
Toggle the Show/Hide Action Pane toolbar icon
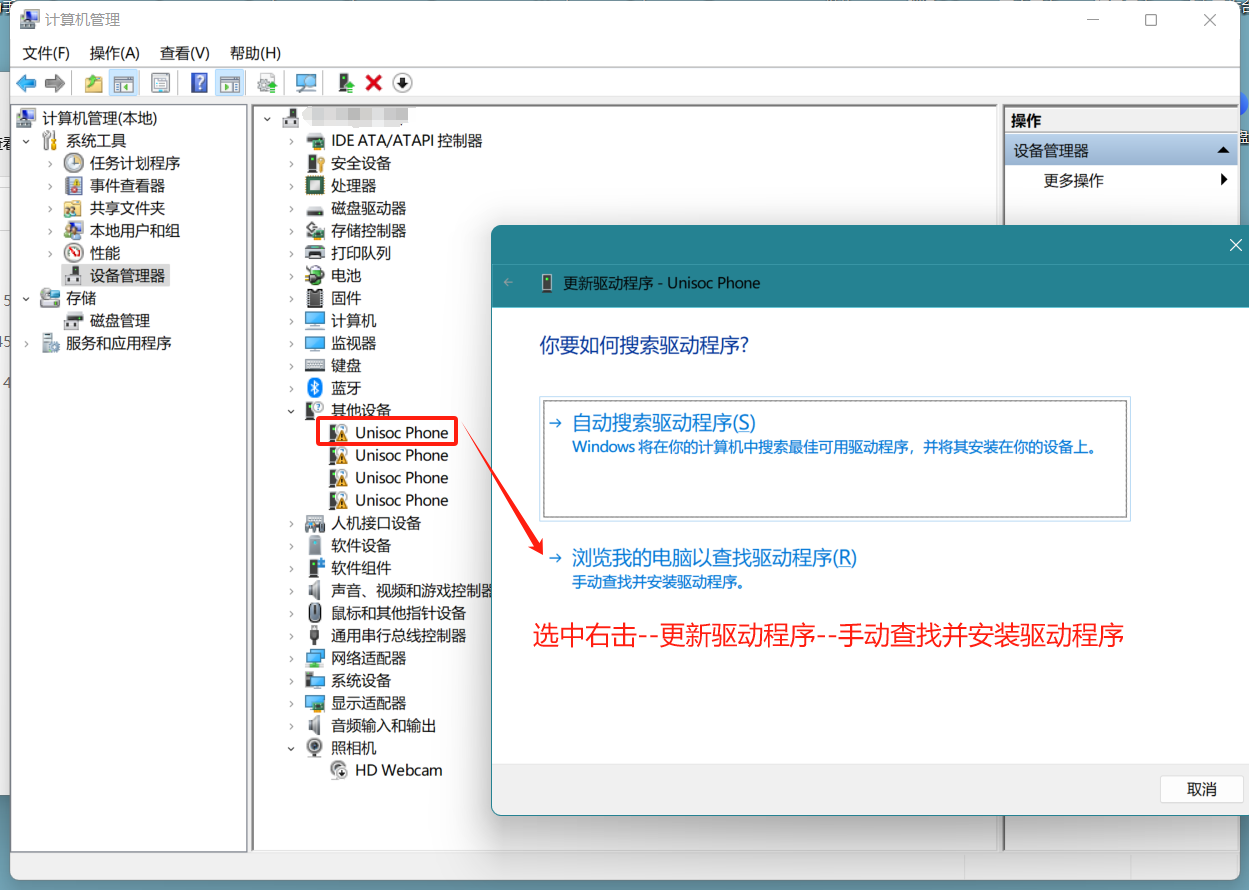point(230,83)
